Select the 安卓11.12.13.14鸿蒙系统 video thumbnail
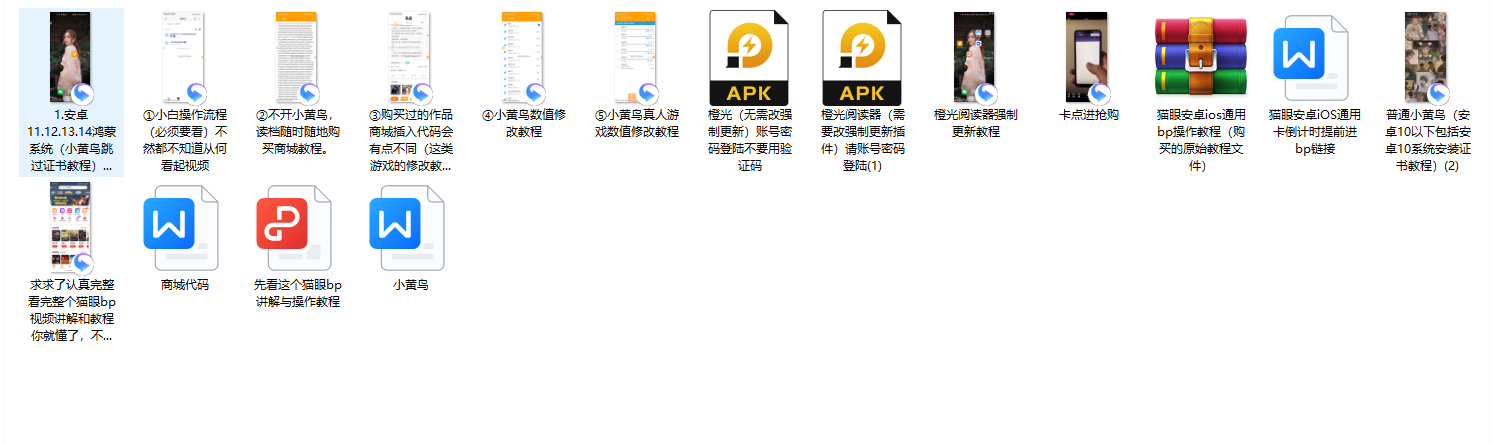This screenshot has height=444, width=1501. point(71,57)
